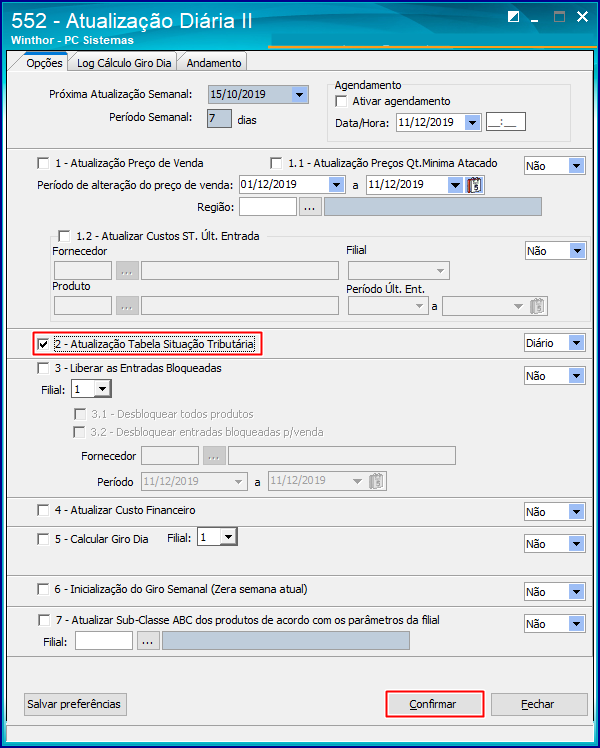Close the window with the X icon
This screenshot has height=748, width=600.
click(x=582, y=17)
